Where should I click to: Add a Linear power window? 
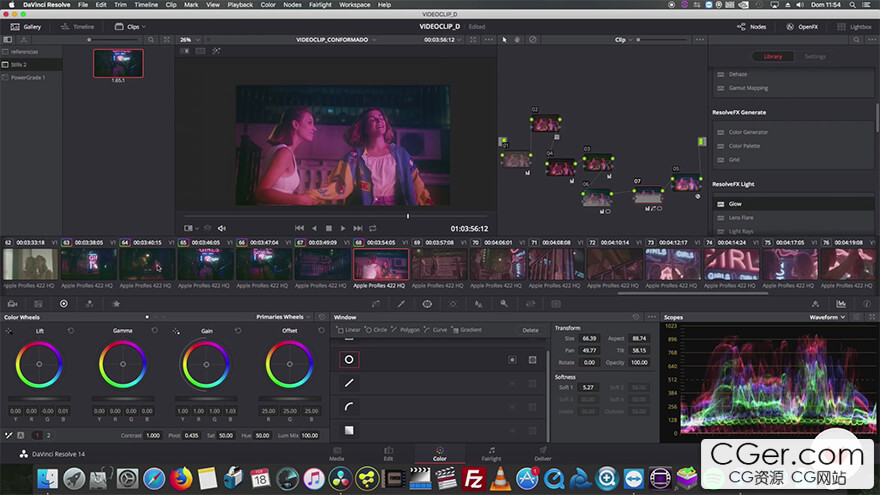click(x=349, y=330)
